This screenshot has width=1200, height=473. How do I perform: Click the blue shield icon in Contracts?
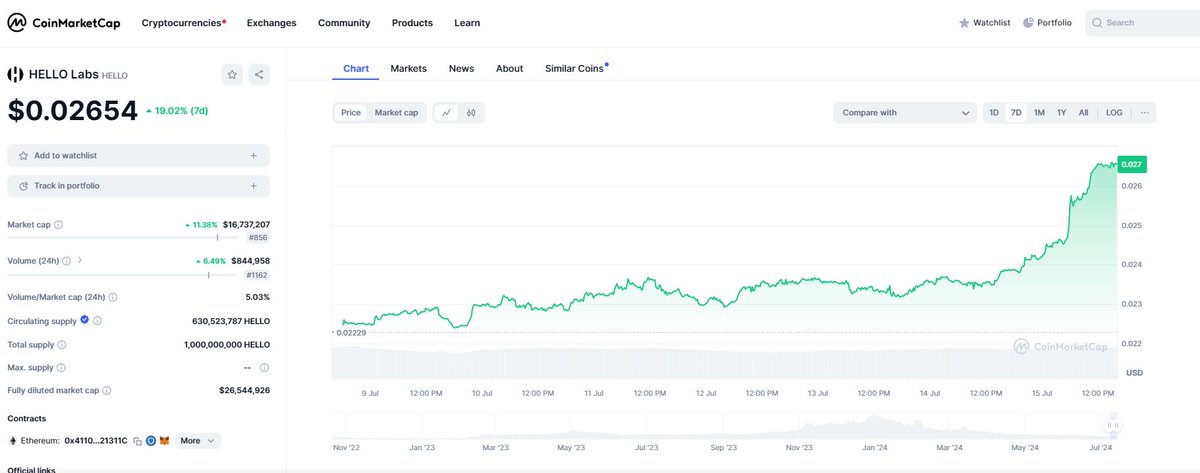151,441
